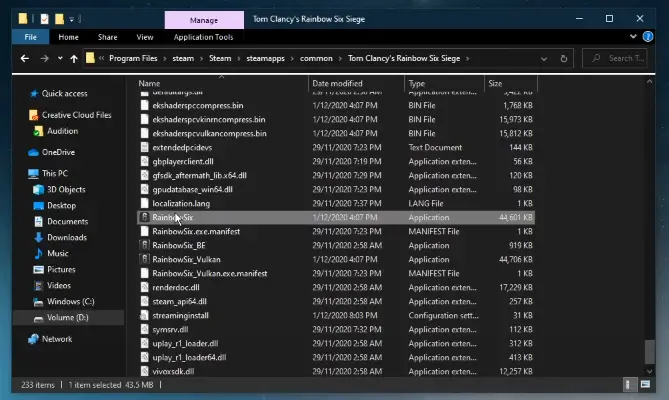Image resolution: width=669 pixels, height=400 pixels.
Task: Click the search box
Action: 615,58
